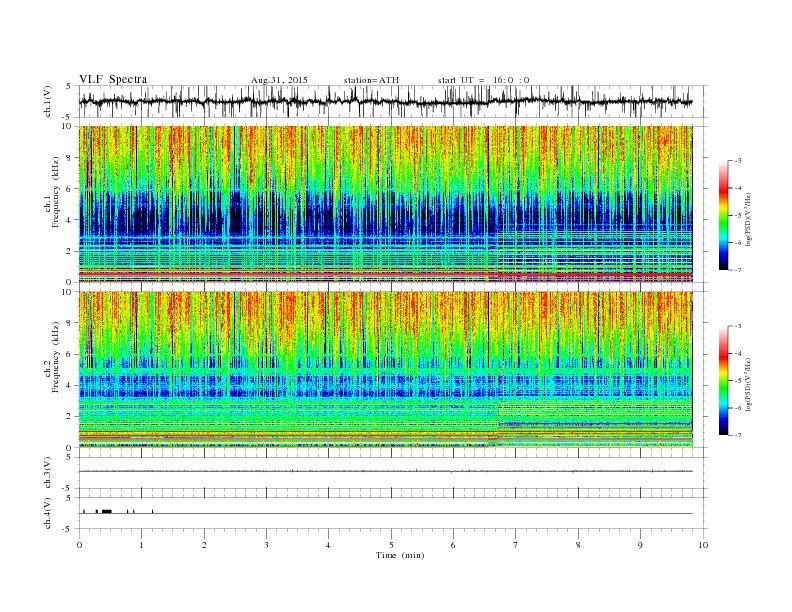792x612 pixels.
Task: Click the "-3" tick on ch.1 colorbar
Action: point(738,161)
